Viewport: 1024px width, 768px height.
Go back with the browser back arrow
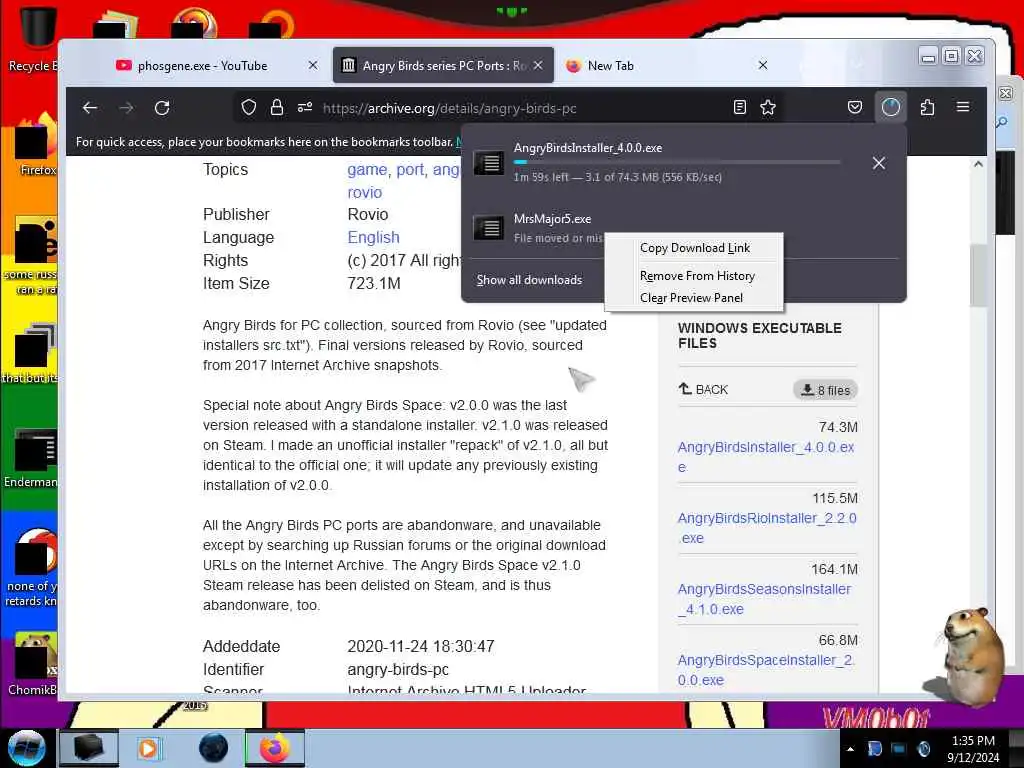pos(90,108)
